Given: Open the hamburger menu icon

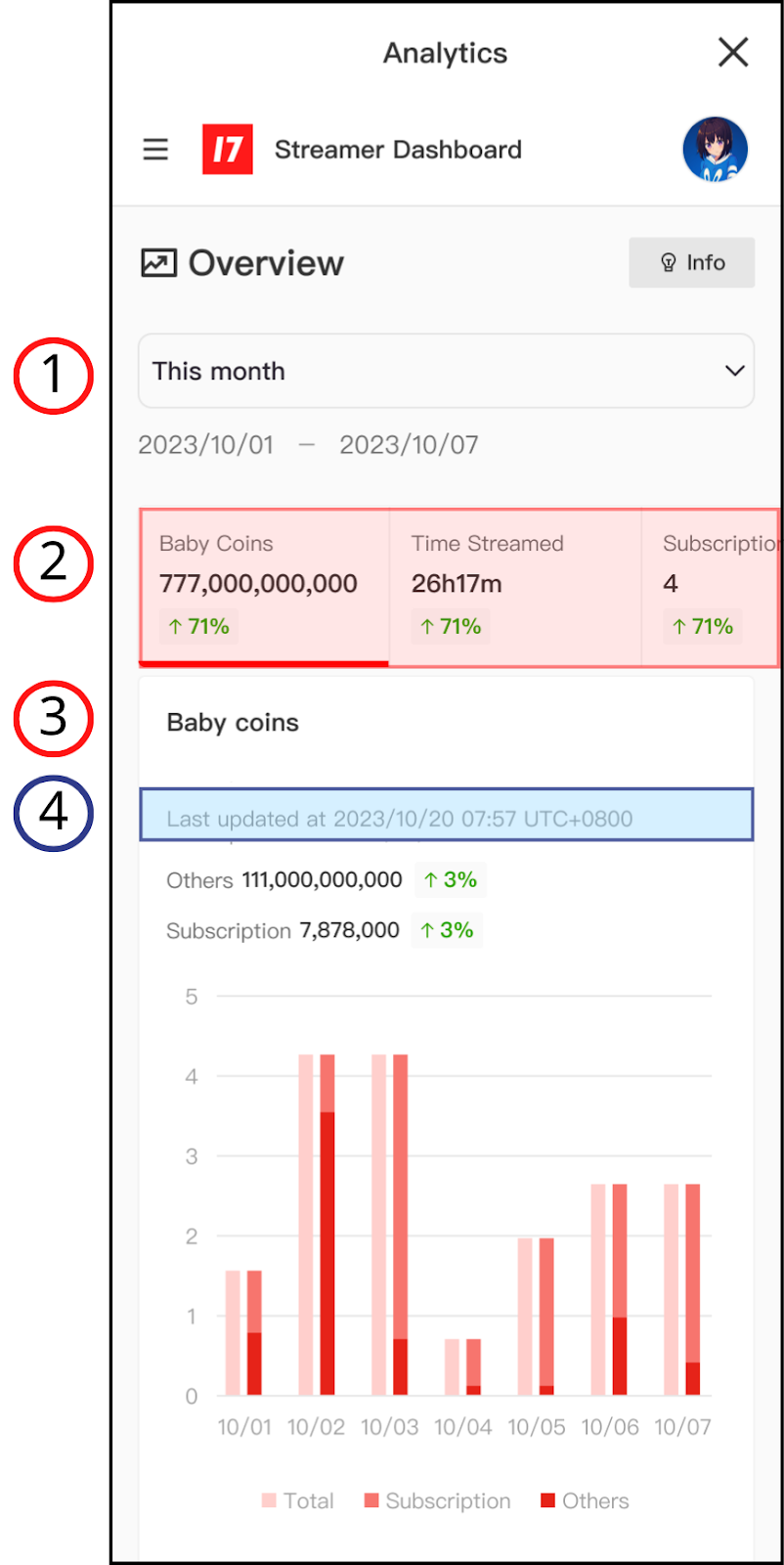Looking at the screenshot, I should point(155,150).
